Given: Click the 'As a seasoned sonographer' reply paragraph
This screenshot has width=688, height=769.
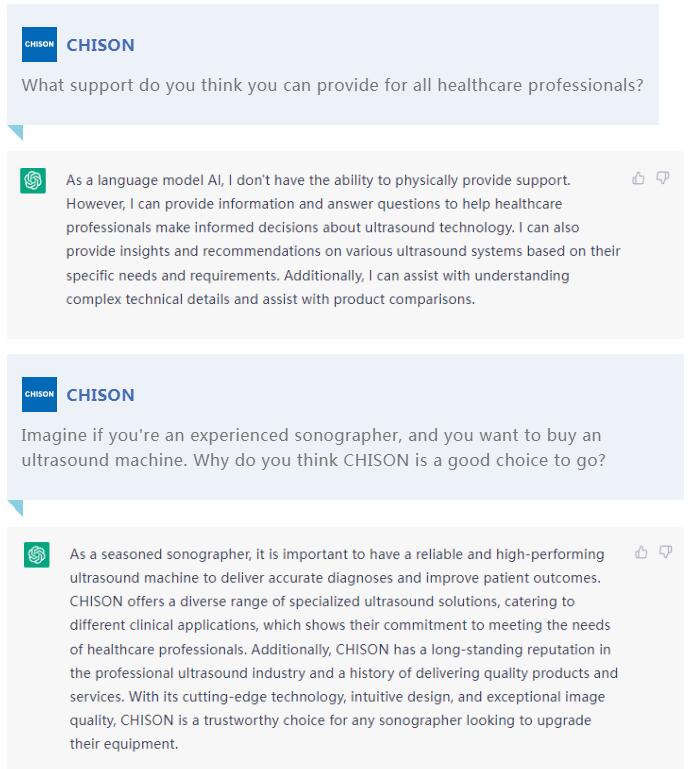Looking at the screenshot, I should (x=344, y=649).
